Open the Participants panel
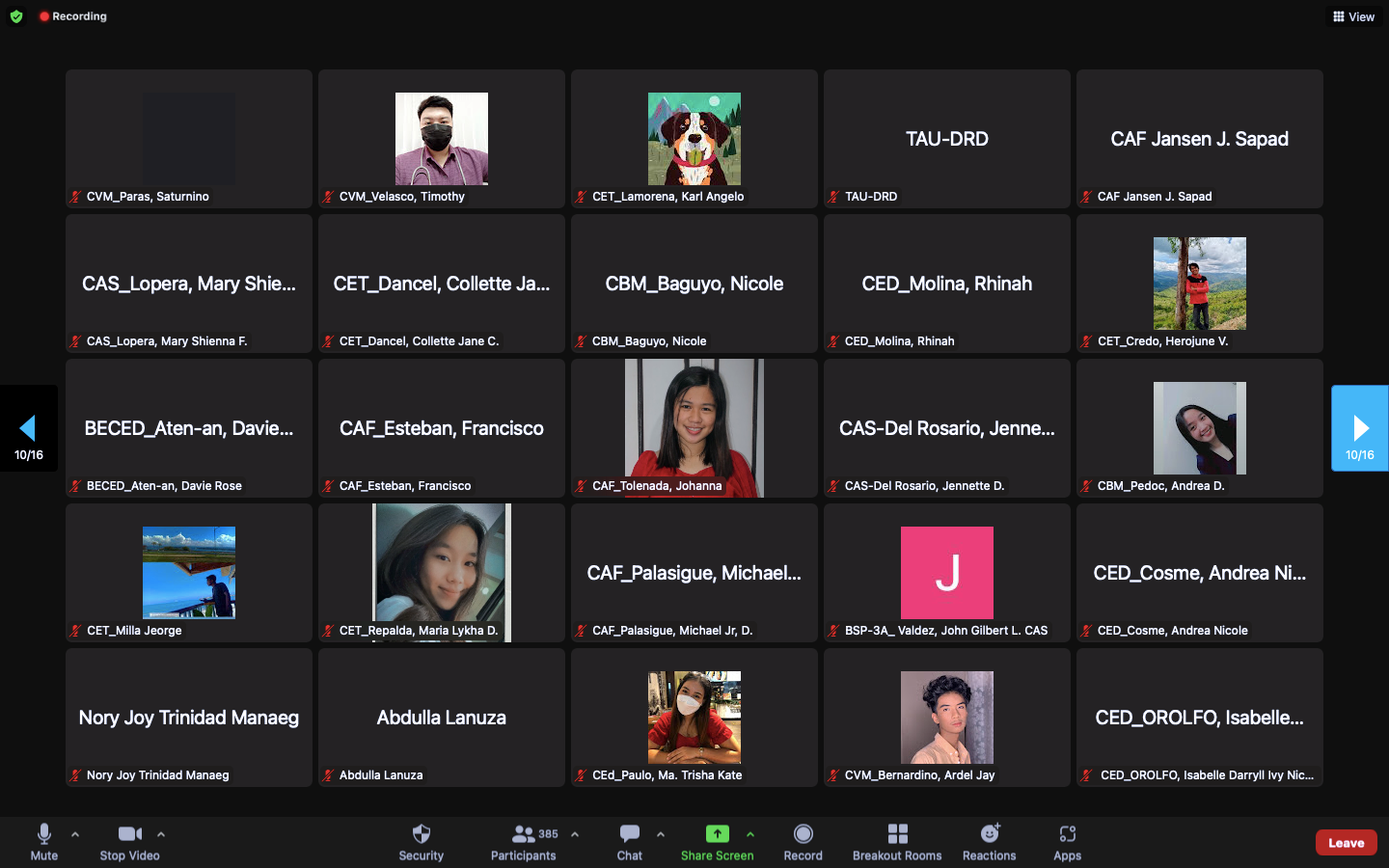 [524, 841]
